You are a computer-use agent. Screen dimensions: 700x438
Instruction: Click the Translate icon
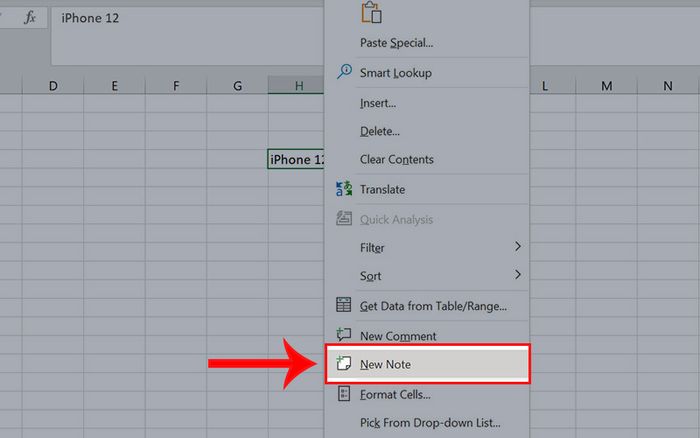tap(344, 189)
